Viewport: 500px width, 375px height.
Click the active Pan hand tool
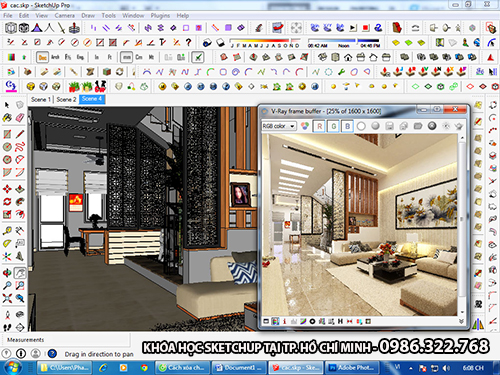click(x=20, y=273)
